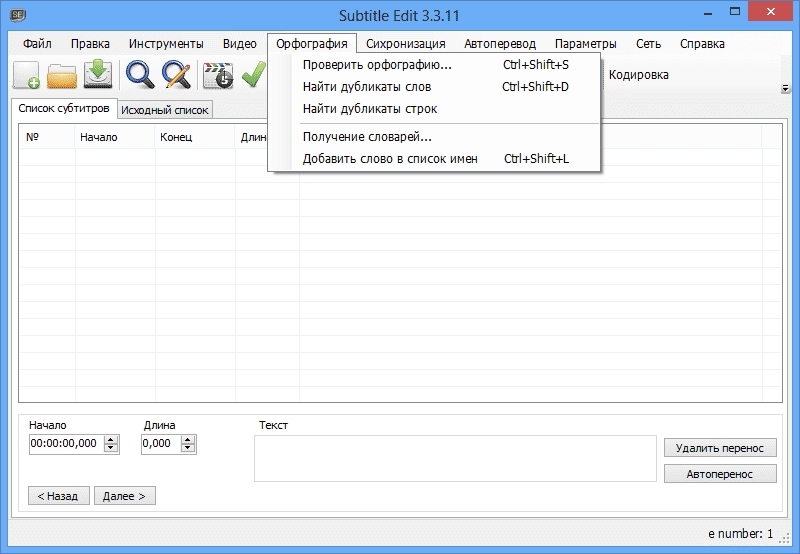The height and width of the screenshot is (554, 800).
Task: Click the Subtitle Edit app icon in the title bar
Action: (x=18, y=15)
